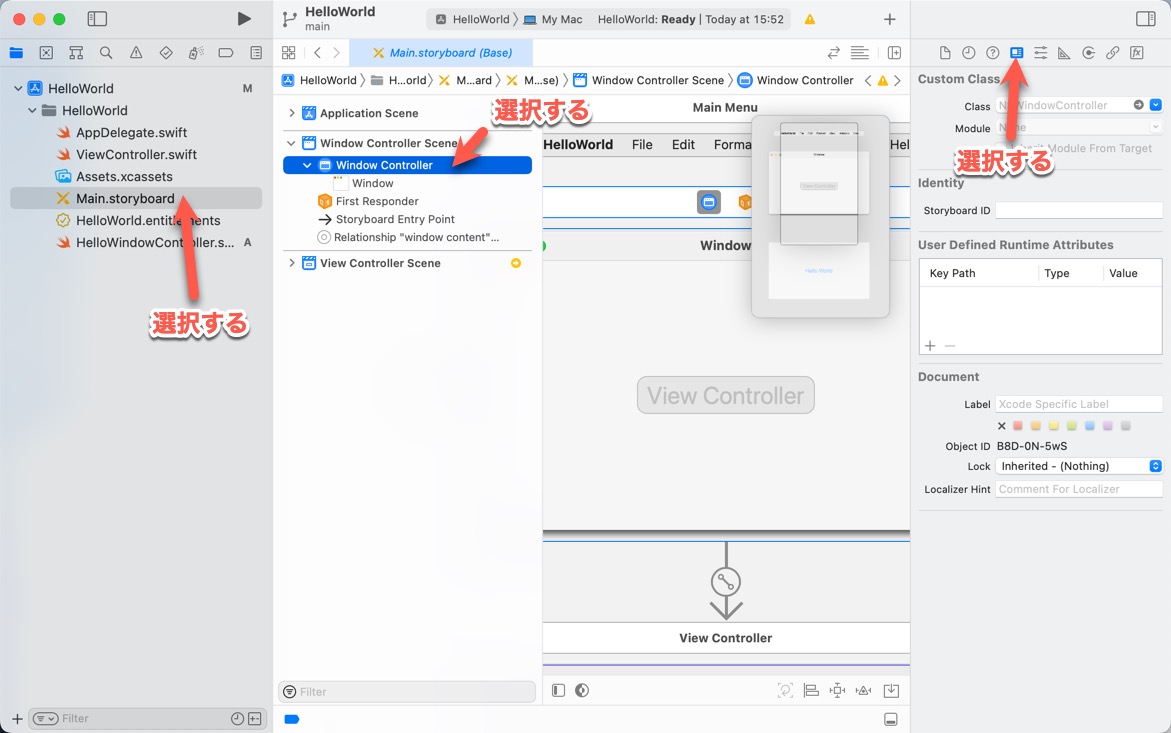Go forward in editor history
The height and width of the screenshot is (733, 1171).
(337, 52)
